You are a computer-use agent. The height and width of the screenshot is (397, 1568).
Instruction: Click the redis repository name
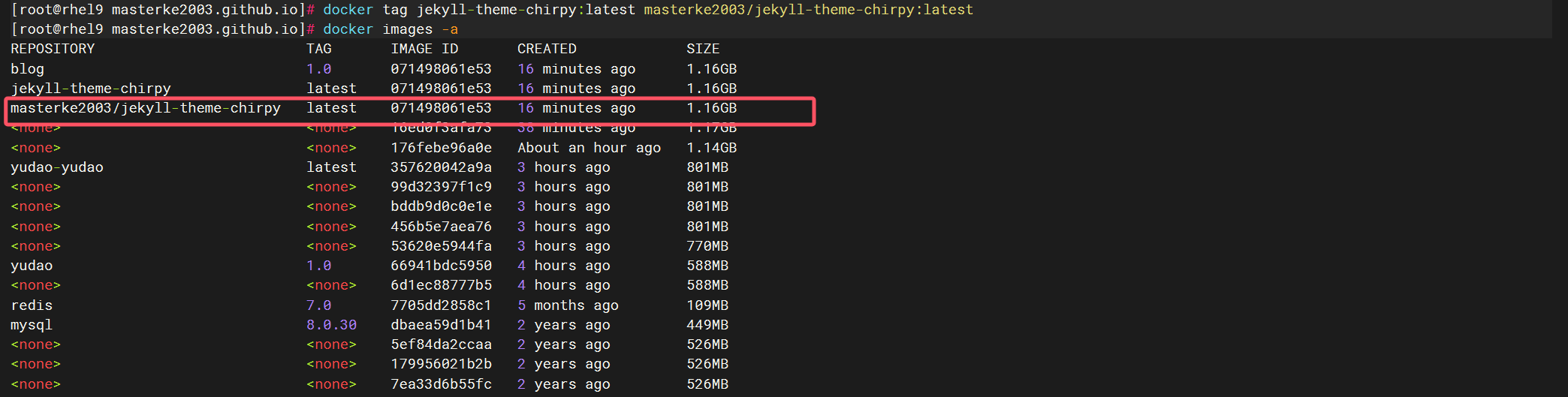pos(32,305)
